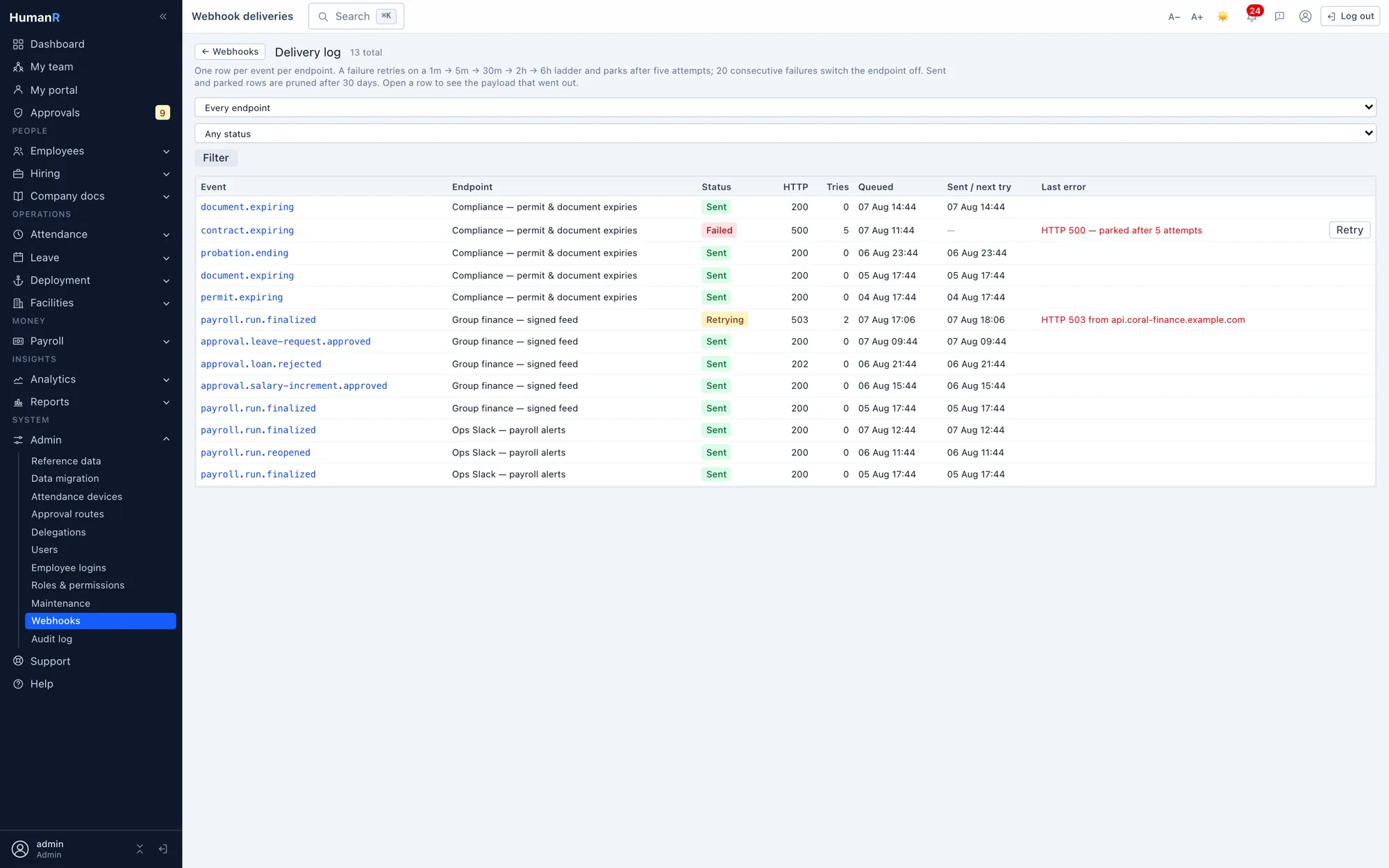Expand the Leave menu chevron

pyautogui.click(x=166, y=258)
